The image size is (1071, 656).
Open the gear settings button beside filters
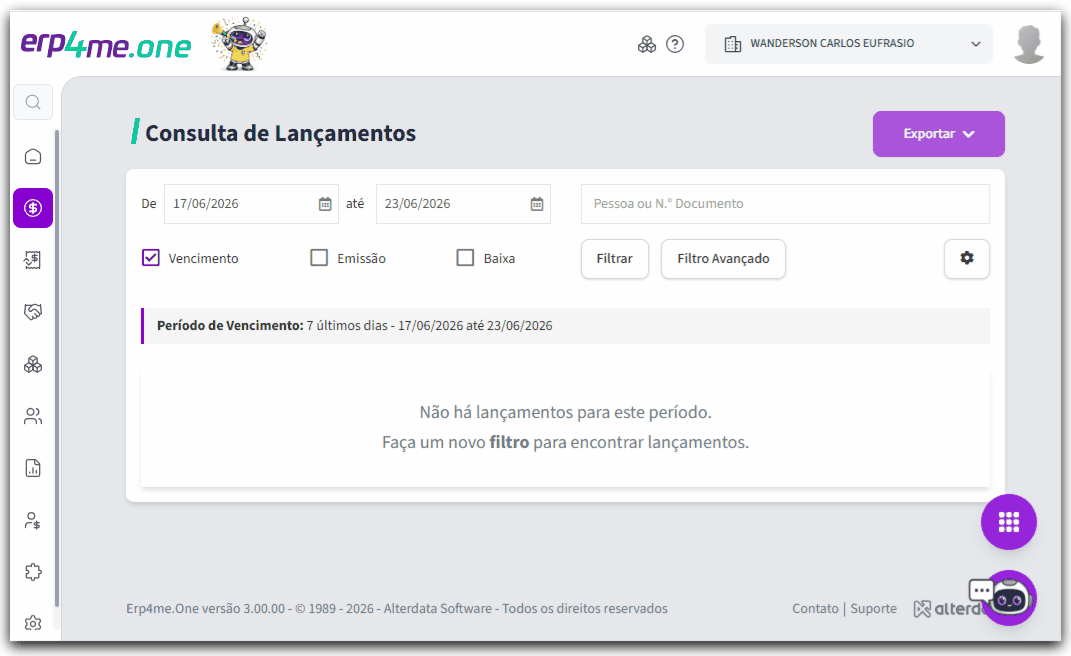coord(966,258)
